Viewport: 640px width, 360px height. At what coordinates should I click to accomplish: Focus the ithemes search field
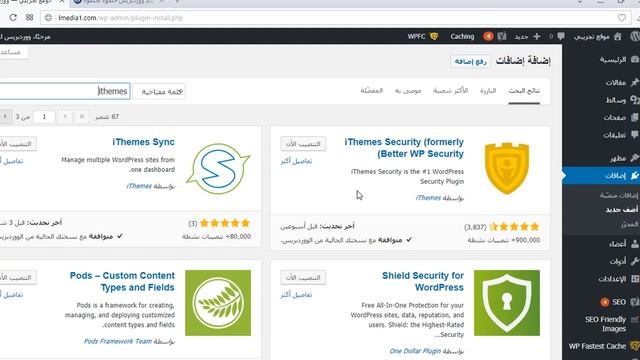tap(64, 91)
